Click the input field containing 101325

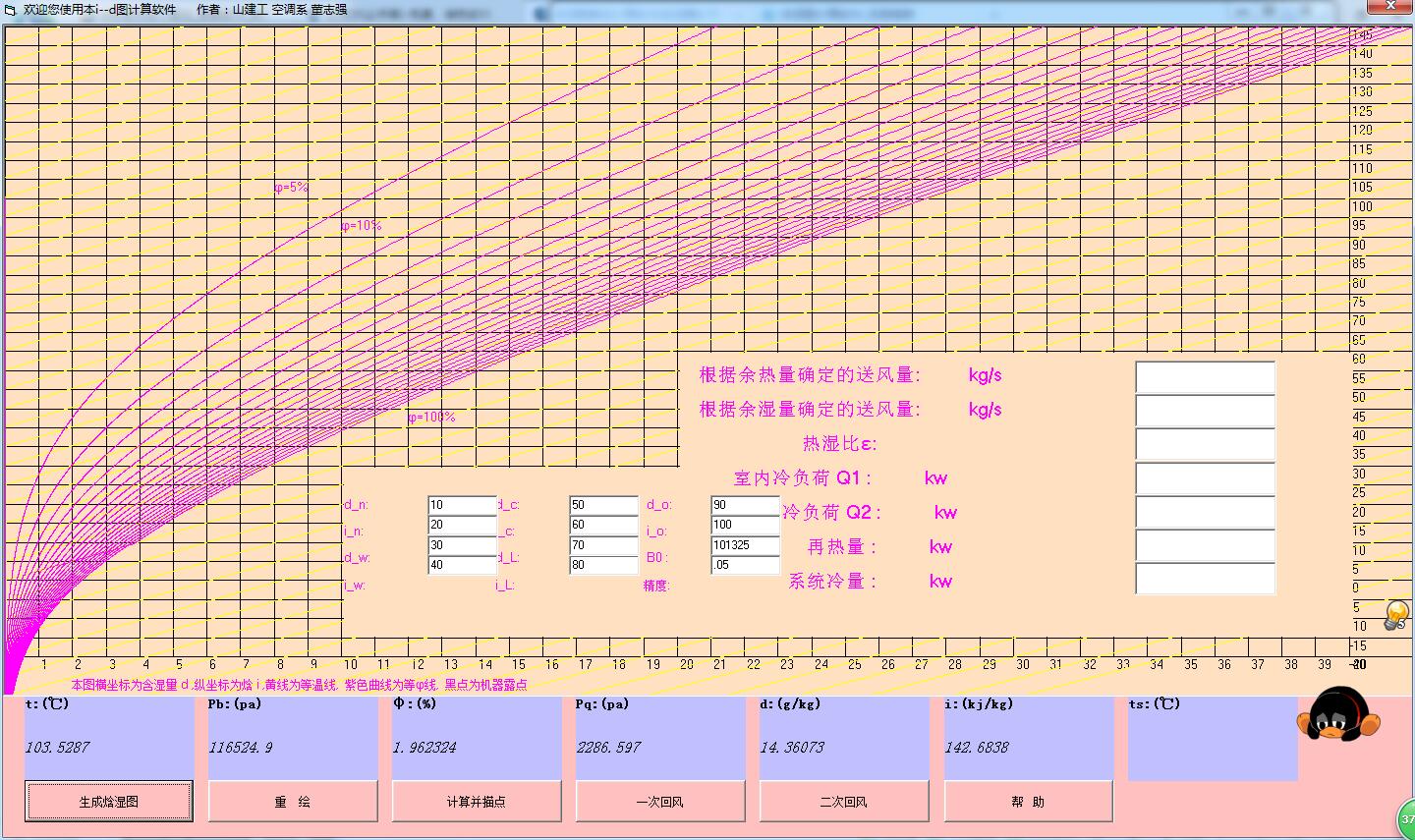coord(746,545)
